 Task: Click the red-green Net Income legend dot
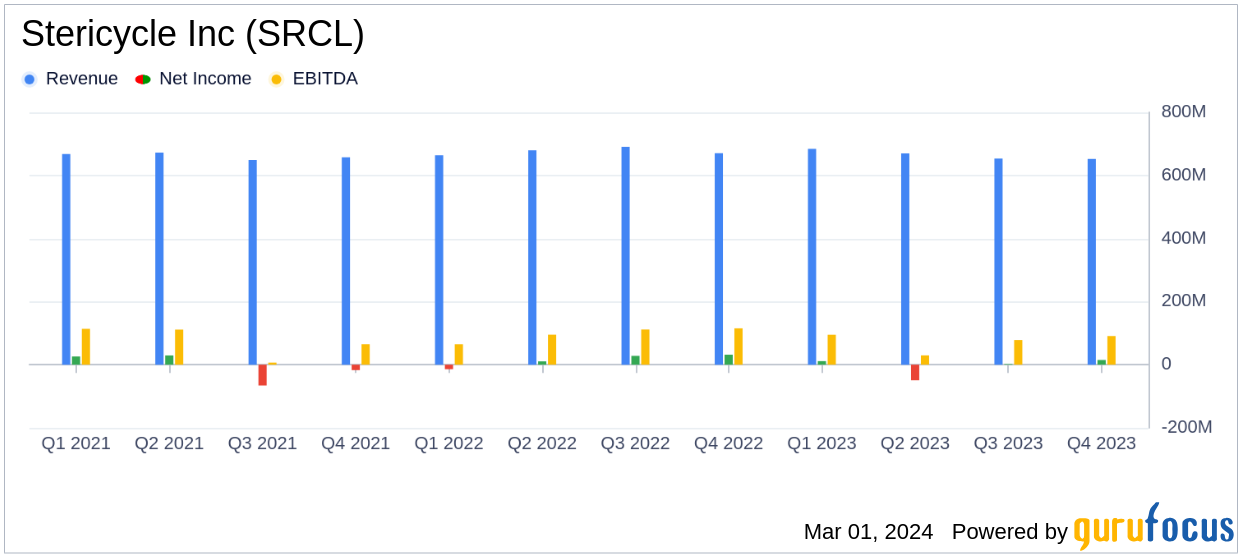pos(143,79)
